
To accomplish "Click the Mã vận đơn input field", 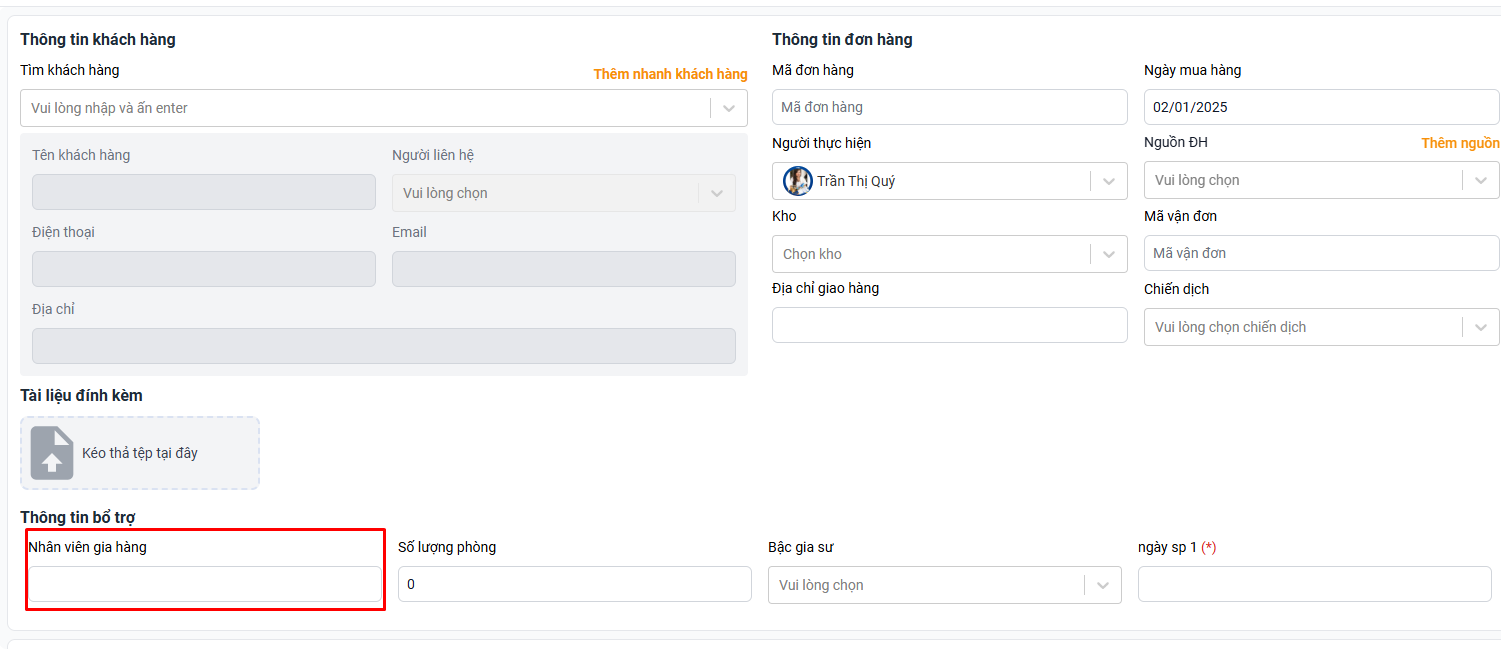I will click(x=1320, y=253).
